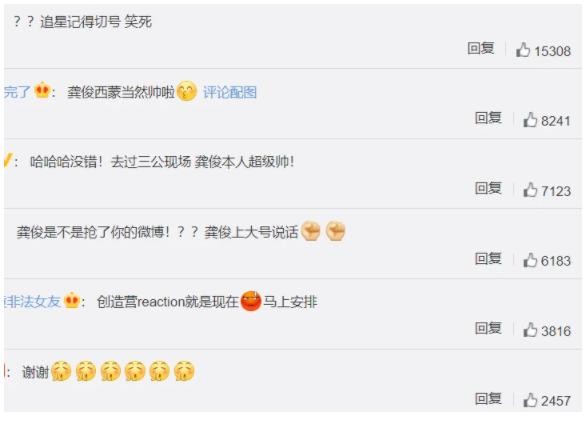Tap thumbs-up icon next to 6183

[x=530, y=260]
